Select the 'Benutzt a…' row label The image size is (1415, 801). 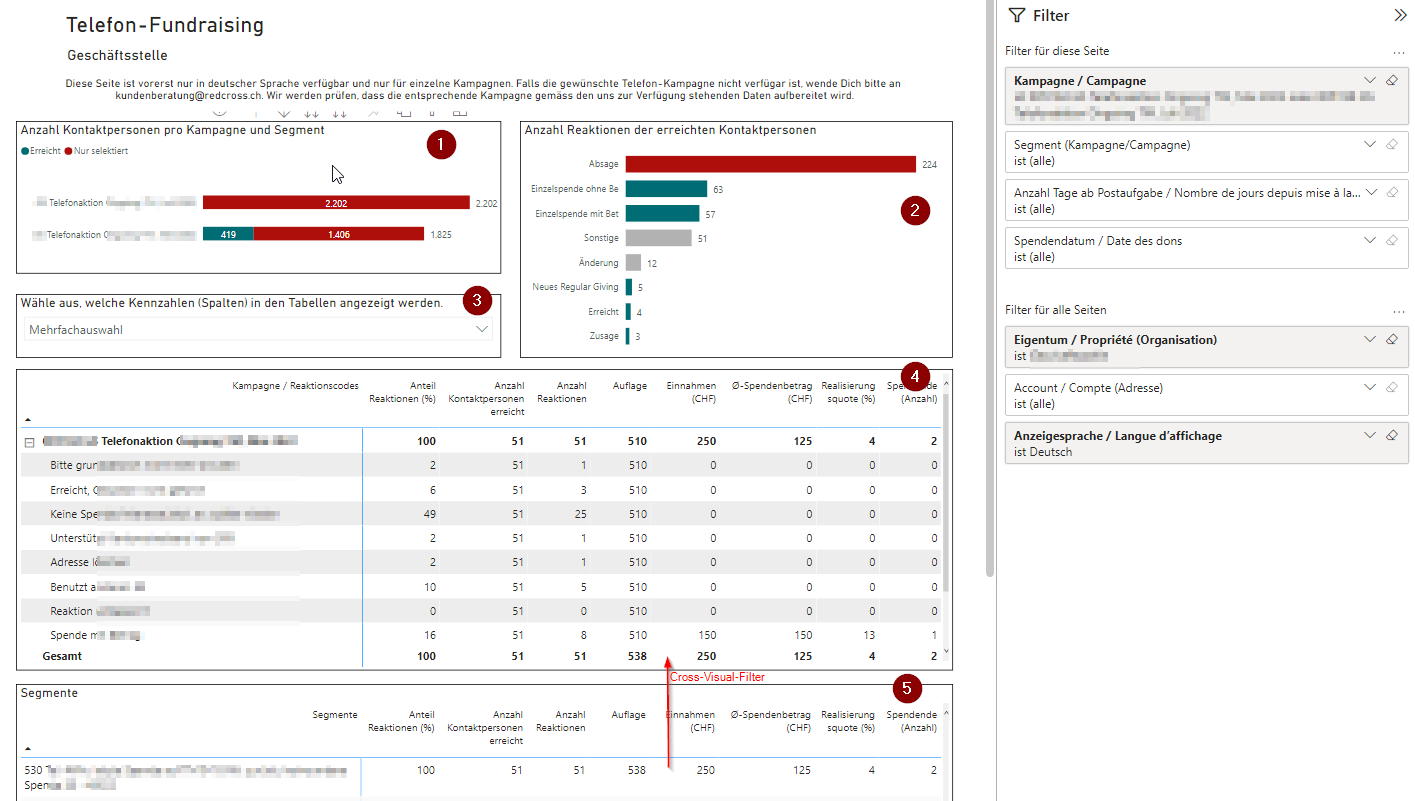pyautogui.click(x=99, y=587)
